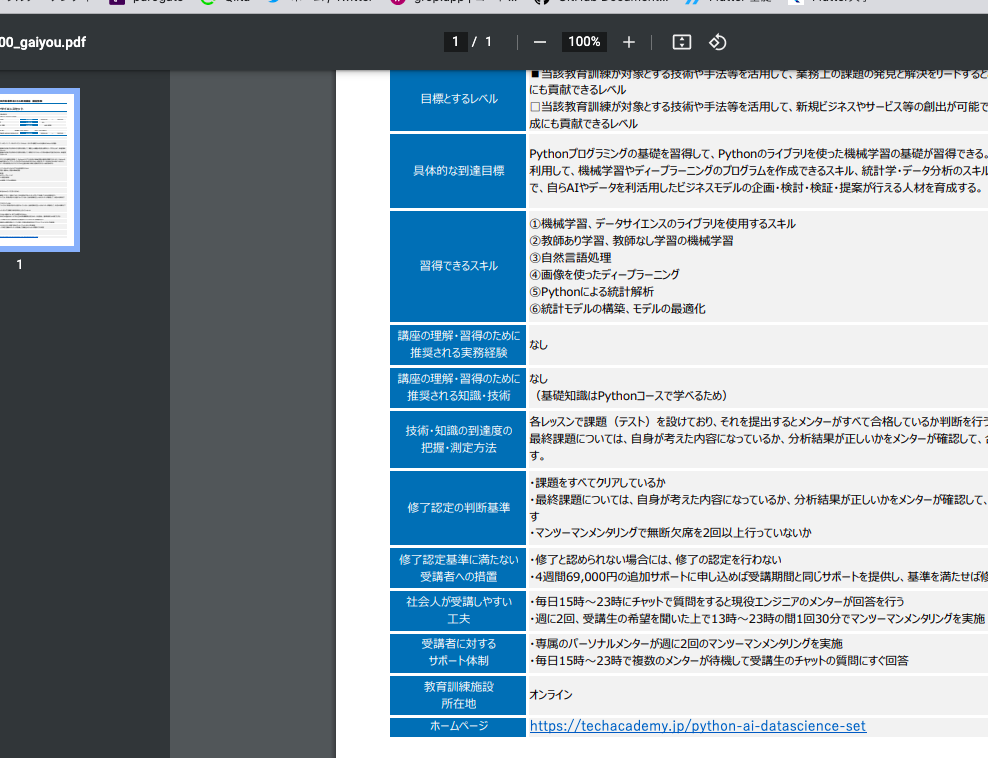Select the page 1 thumbnail in sidebar
988x758 pixels.
coord(39,169)
